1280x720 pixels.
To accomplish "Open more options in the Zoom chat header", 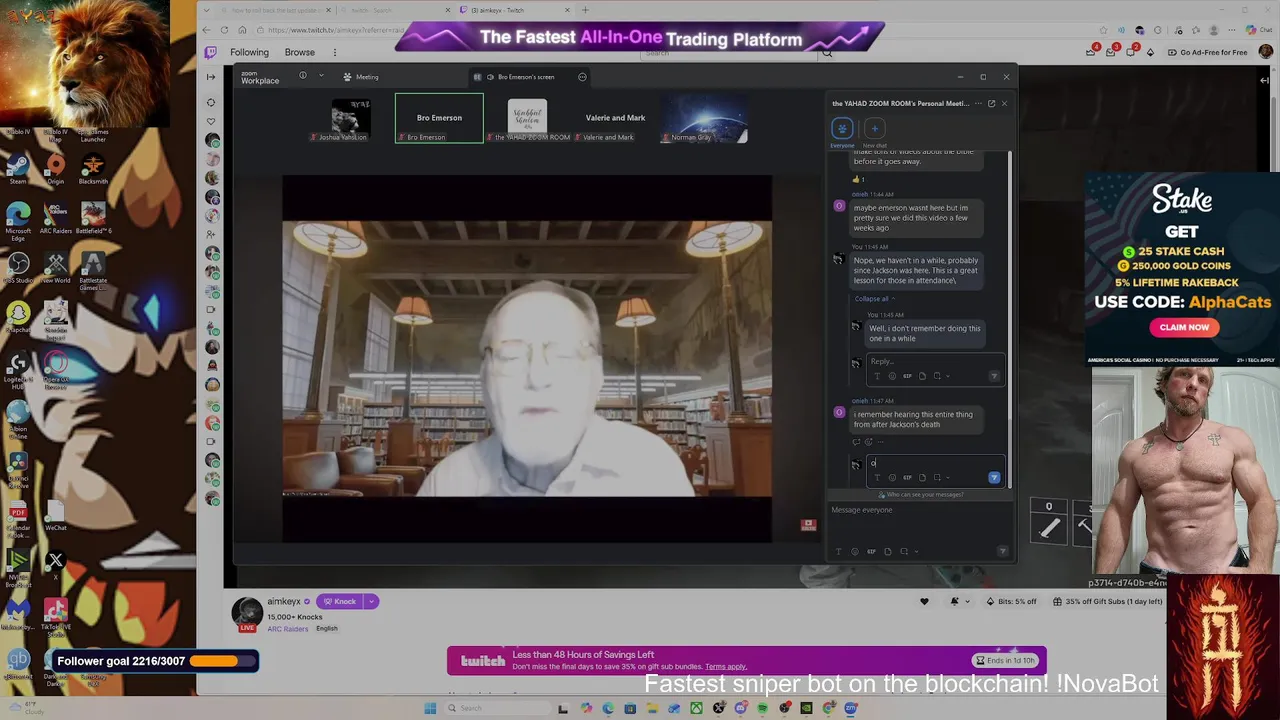I will tap(978, 103).
